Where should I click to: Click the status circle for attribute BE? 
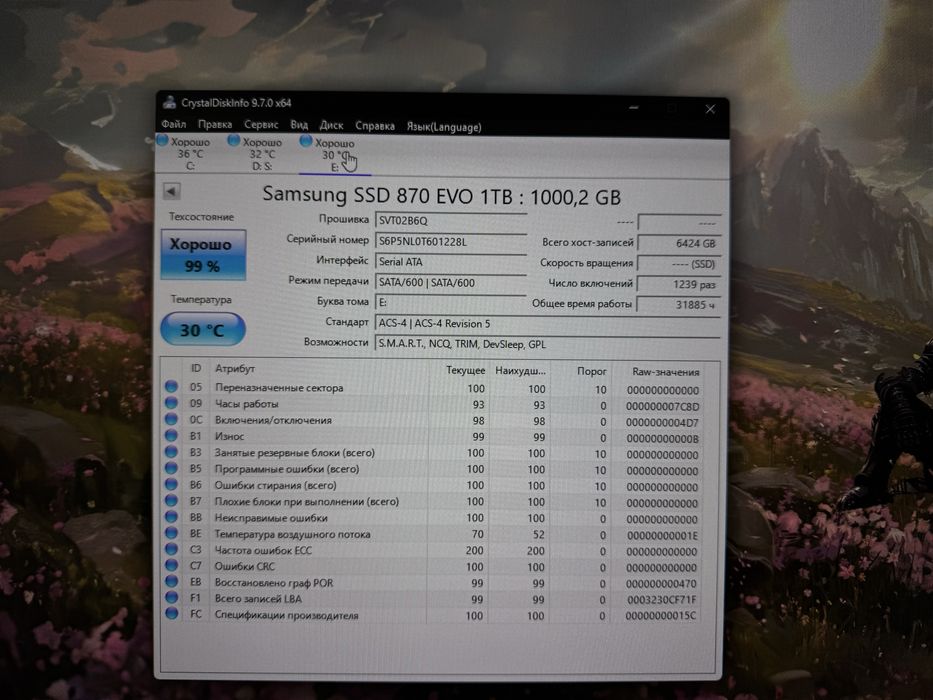171,533
